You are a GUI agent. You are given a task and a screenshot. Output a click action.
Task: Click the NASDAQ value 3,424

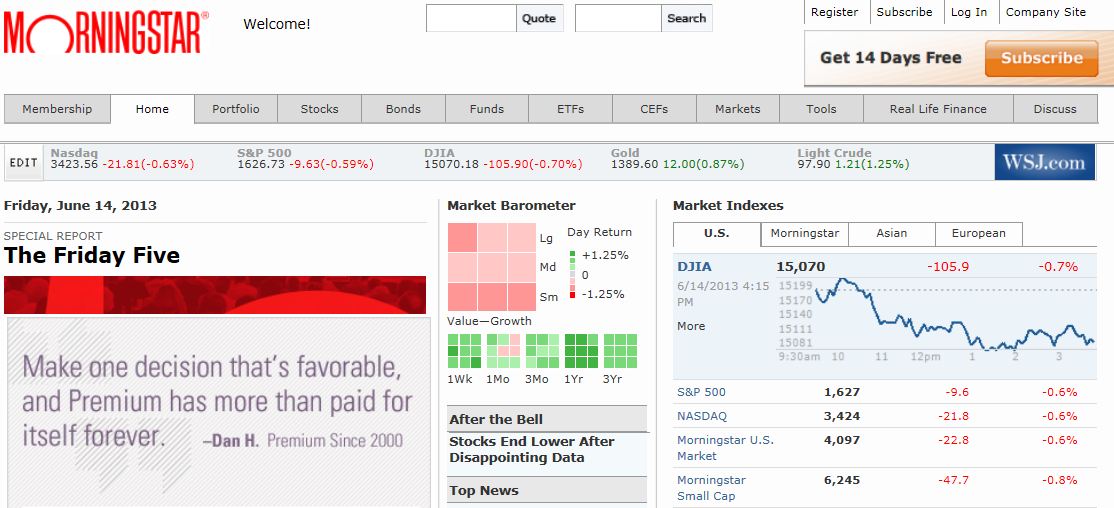pyautogui.click(x=842, y=416)
